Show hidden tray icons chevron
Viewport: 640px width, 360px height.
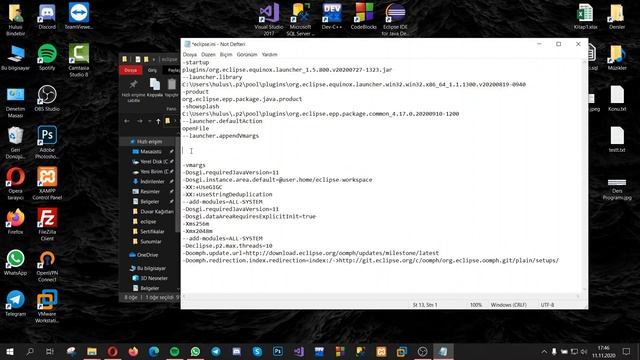tap(544, 351)
